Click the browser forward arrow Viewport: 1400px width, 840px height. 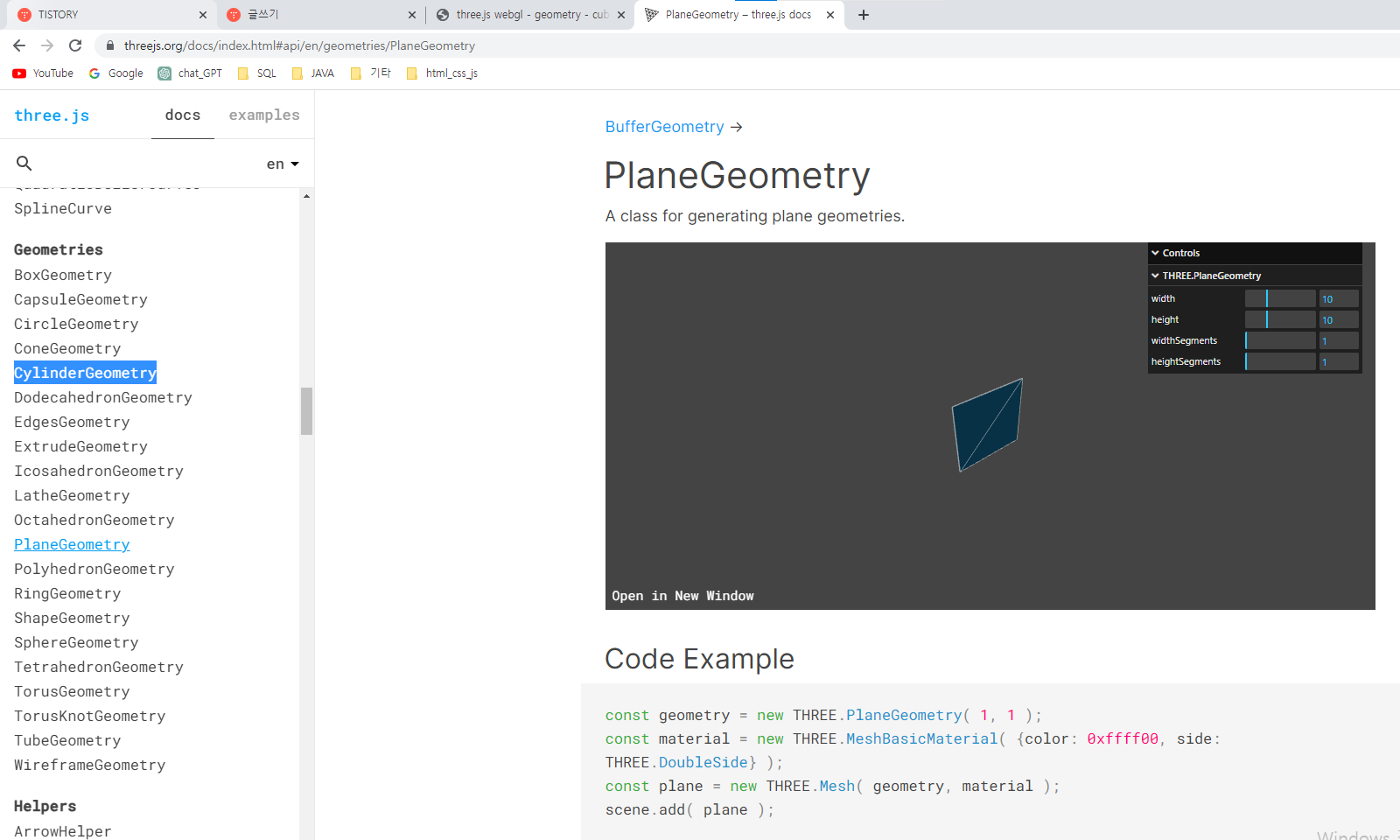[47, 45]
